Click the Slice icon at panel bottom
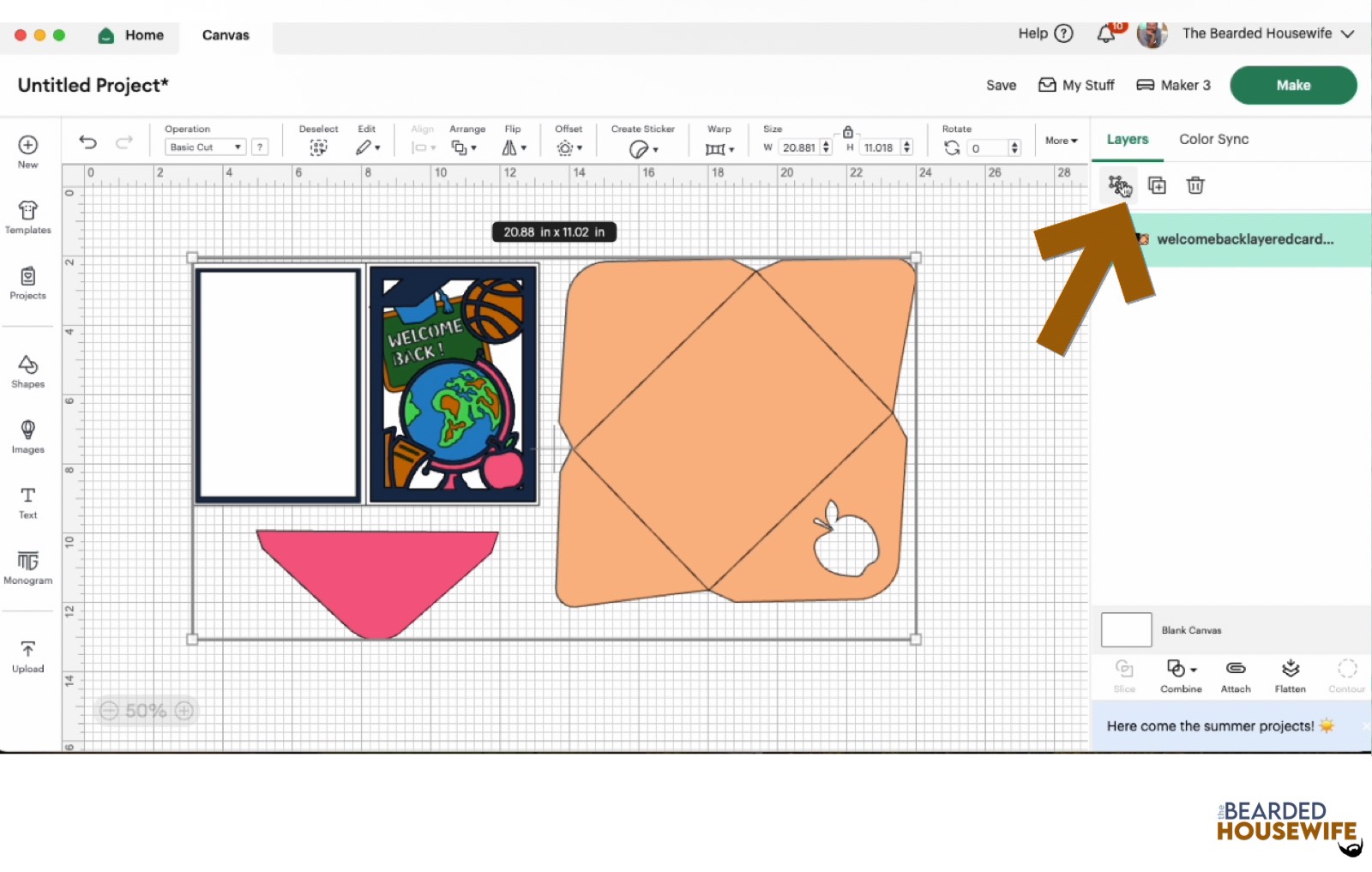This screenshot has height=872, width=1372. [x=1124, y=671]
